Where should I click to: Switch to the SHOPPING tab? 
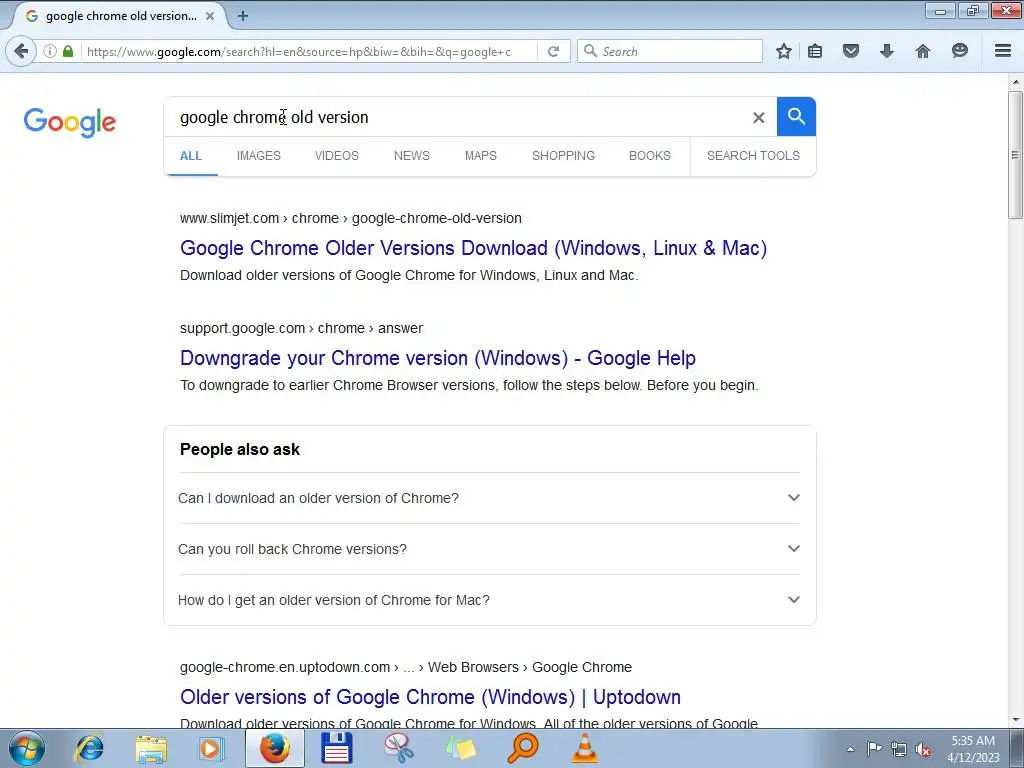[x=563, y=155]
